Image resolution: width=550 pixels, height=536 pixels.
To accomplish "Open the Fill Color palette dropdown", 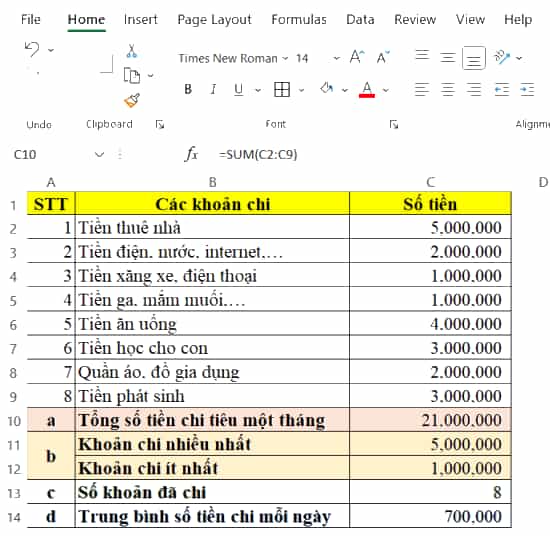I will [x=345, y=91].
